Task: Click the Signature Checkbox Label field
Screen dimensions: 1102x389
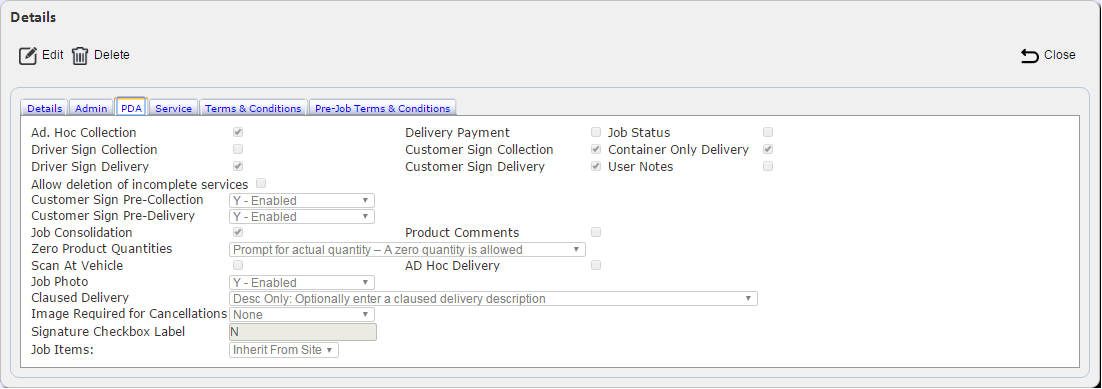Action: click(303, 332)
